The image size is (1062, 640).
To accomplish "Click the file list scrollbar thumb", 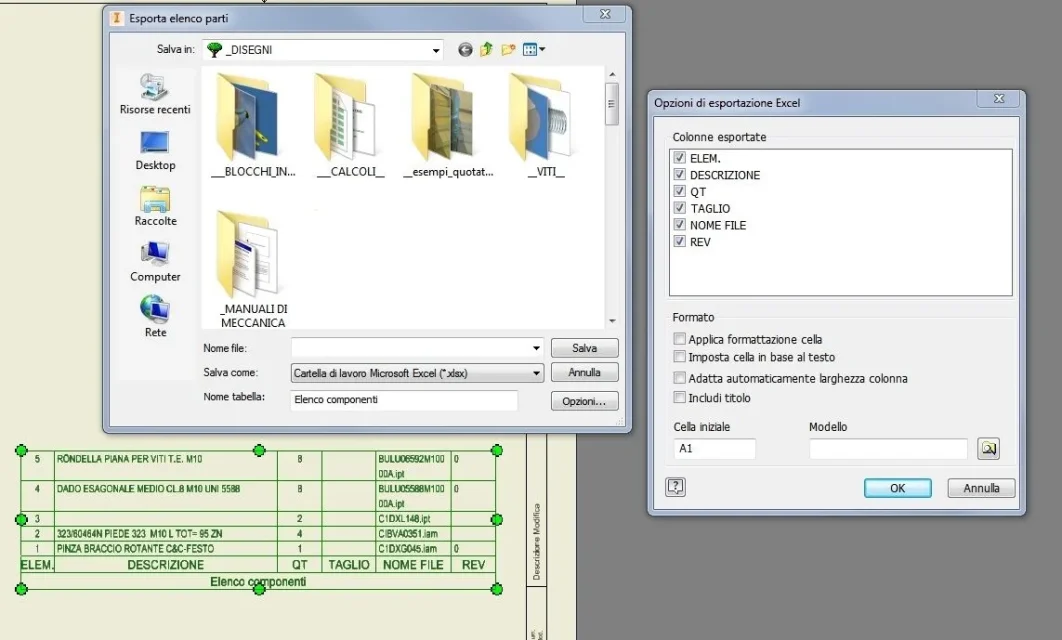I will tap(611, 104).
